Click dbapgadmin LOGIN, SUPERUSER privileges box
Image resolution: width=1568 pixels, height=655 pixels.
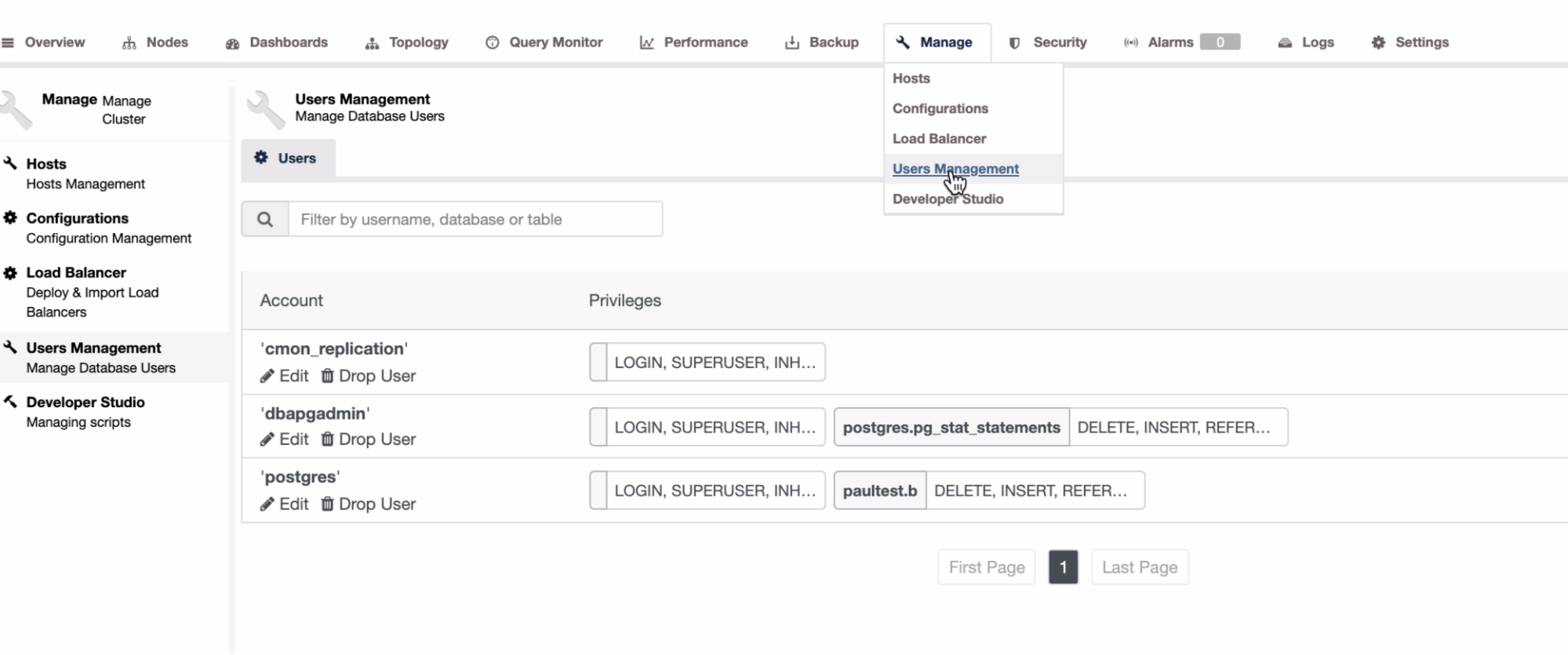[x=708, y=427]
